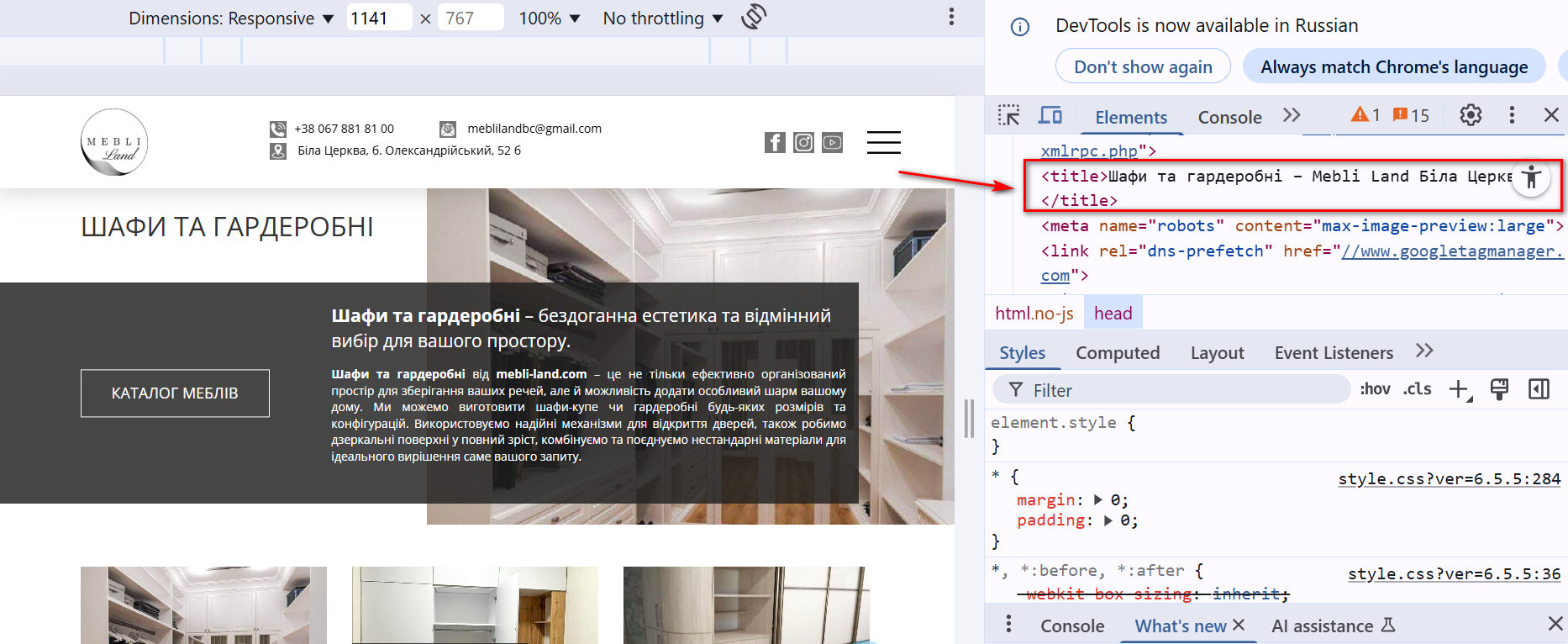Click the viewport height input 767
Screen dimensions: 1568x644
(x=471, y=18)
